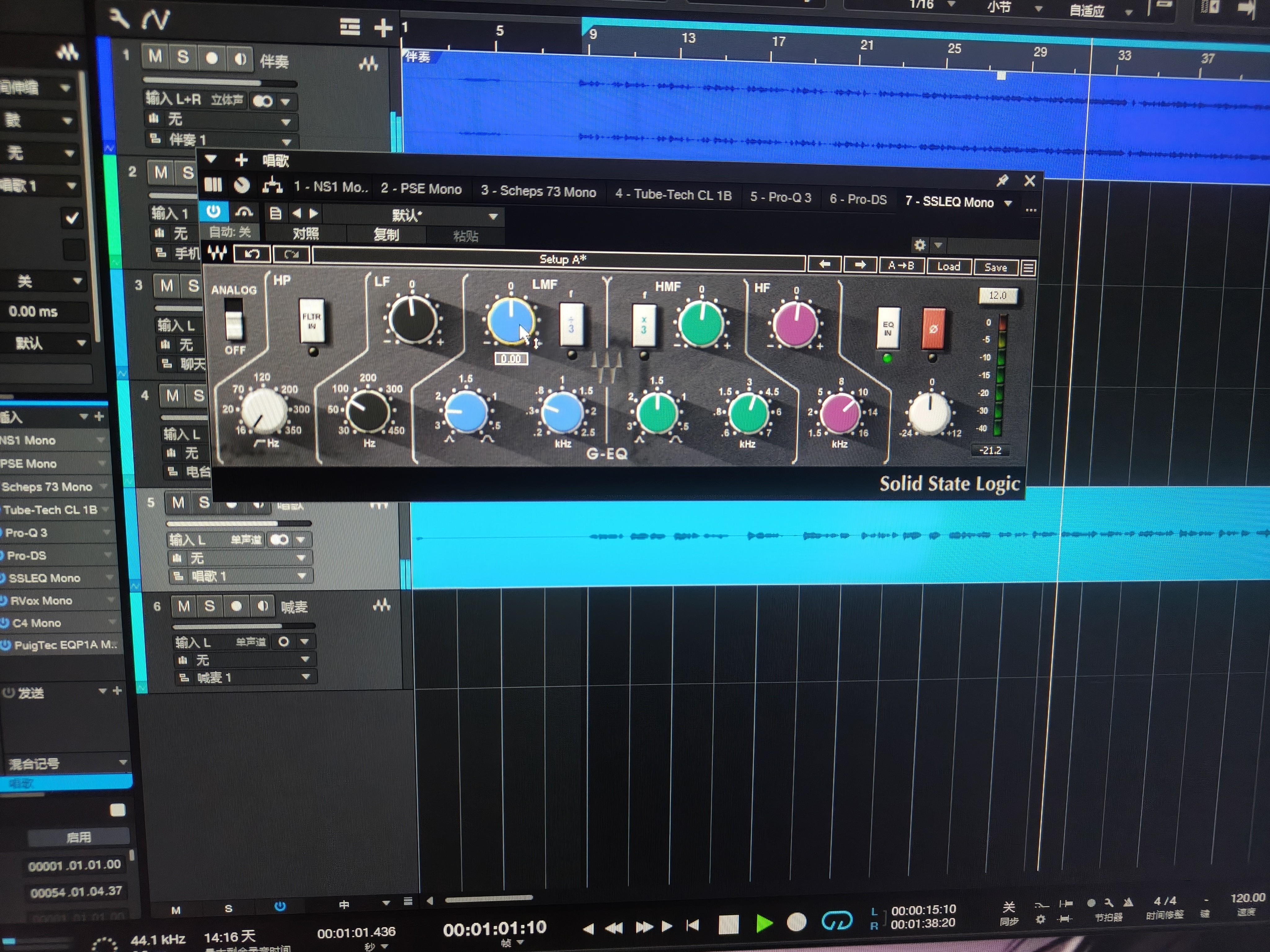Image resolution: width=1270 pixels, height=952 pixels.
Task: Click the red phase invert button
Action: (x=933, y=329)
